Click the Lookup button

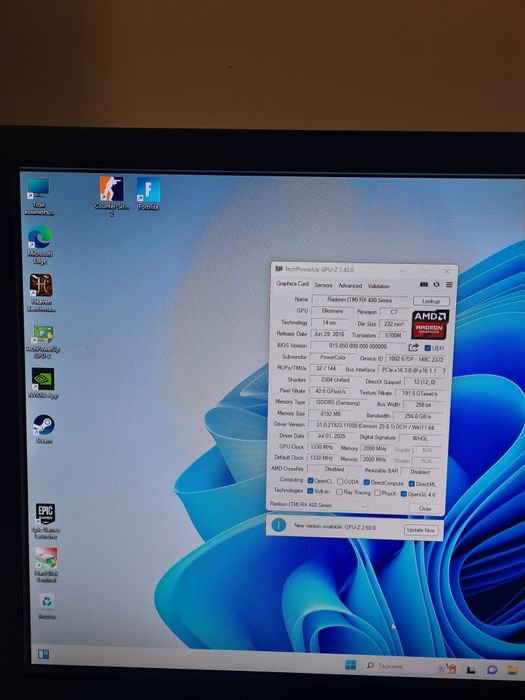point(431,301)
